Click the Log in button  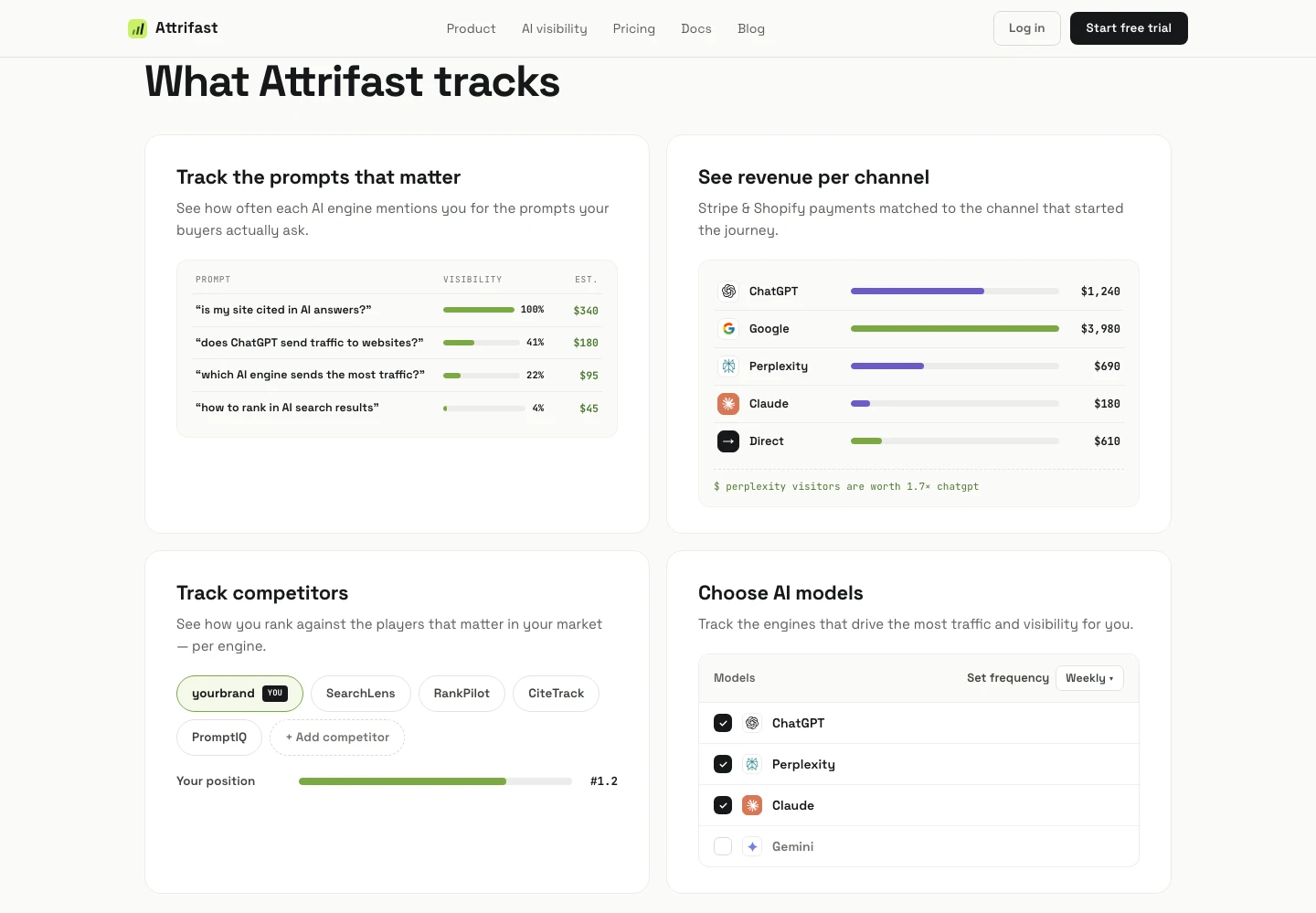point(1027,28)
